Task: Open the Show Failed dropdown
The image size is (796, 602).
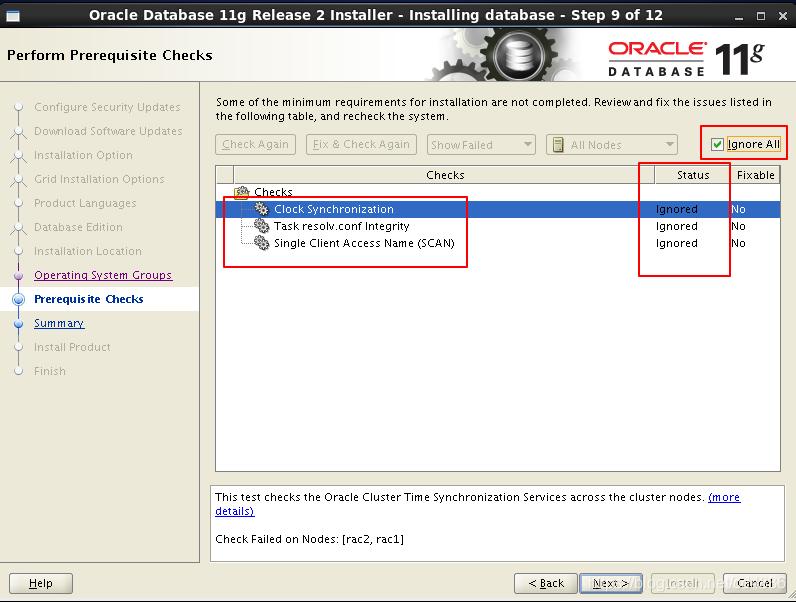Action: (x=481, y=145)
